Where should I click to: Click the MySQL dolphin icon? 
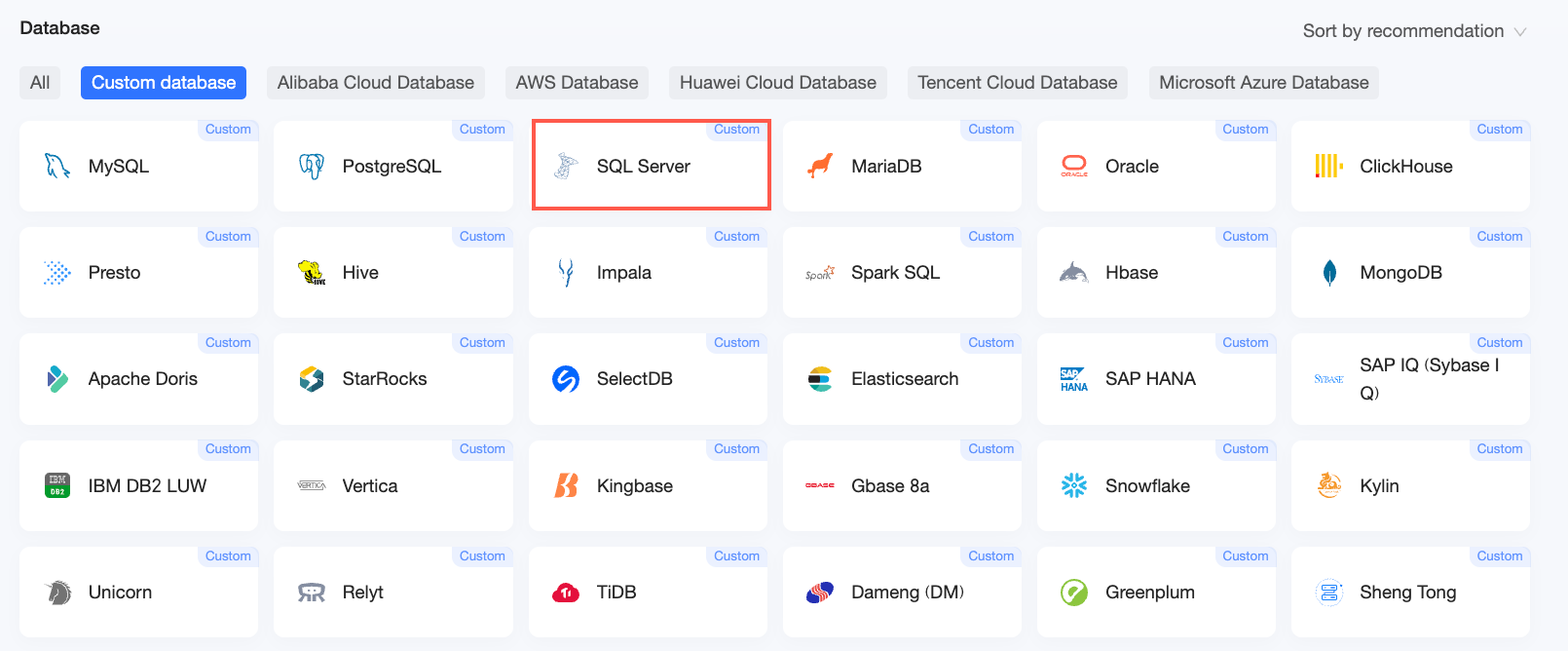click(x=57, y=166)
